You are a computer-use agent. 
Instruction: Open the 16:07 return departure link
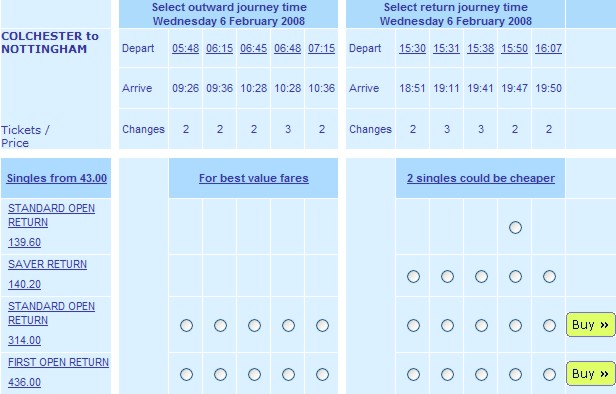click(548, 48)
